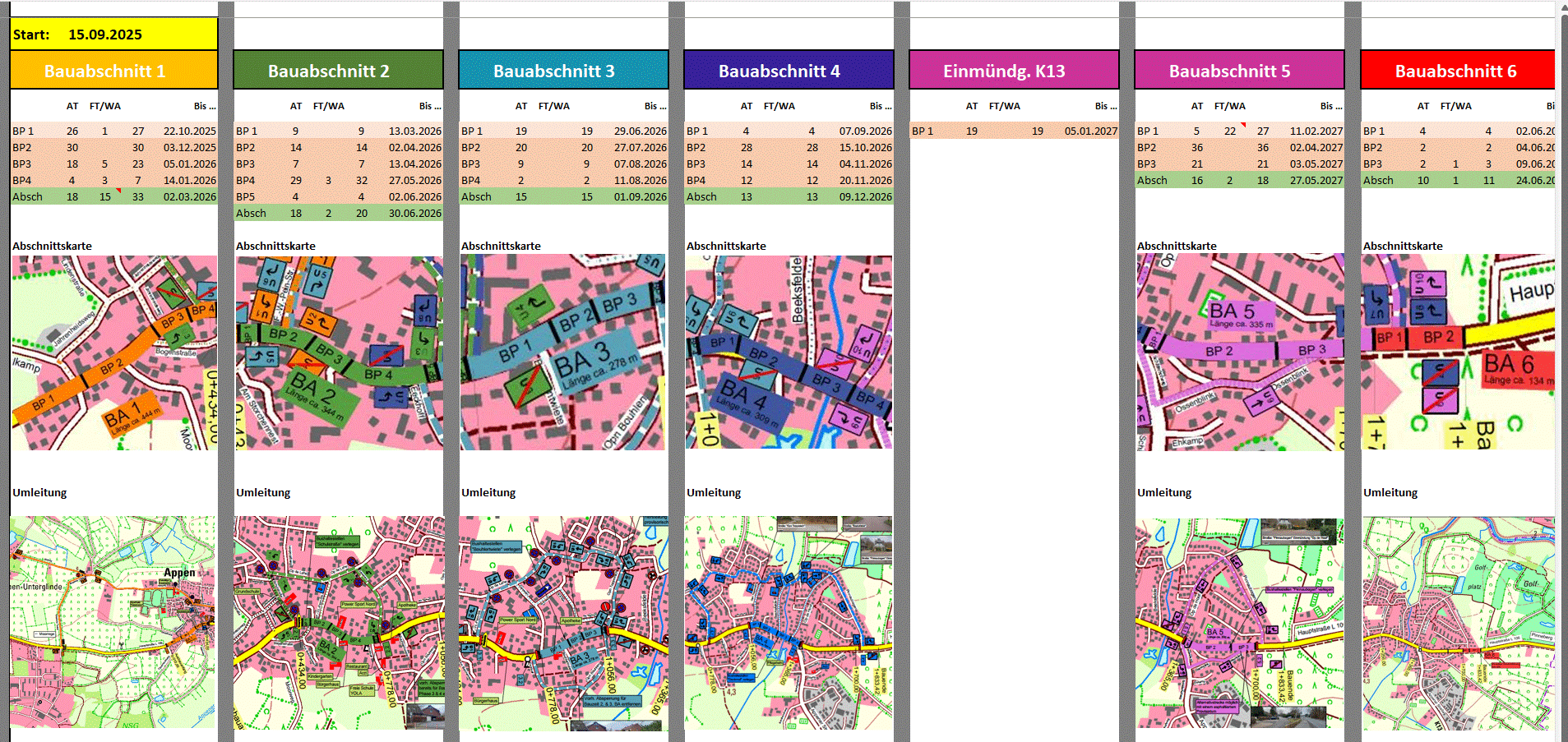Select the BA 3 Abschnittskarte map image
Image resolution: width=1568 pixels, height=742 pixels.
coord(562,353)
